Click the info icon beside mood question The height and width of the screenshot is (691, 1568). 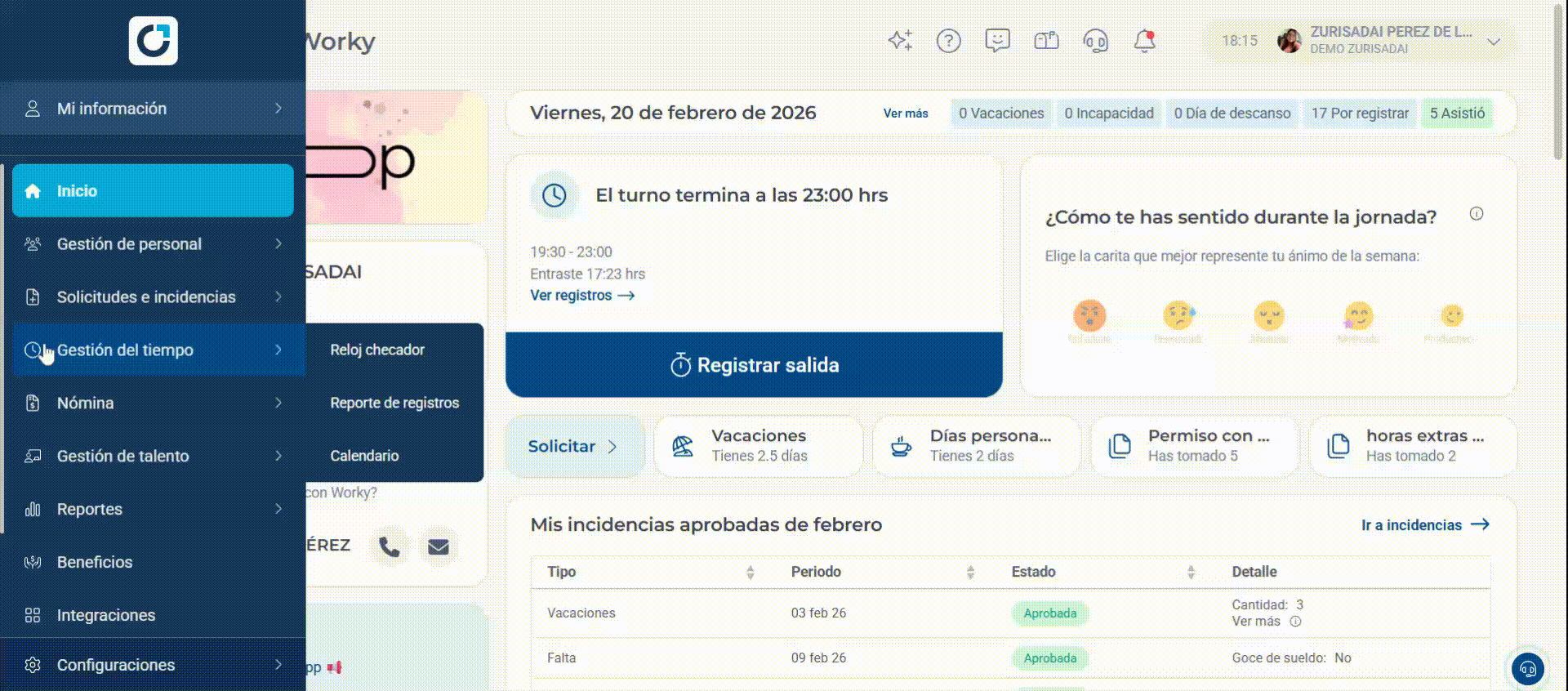tap(1477, 214)
